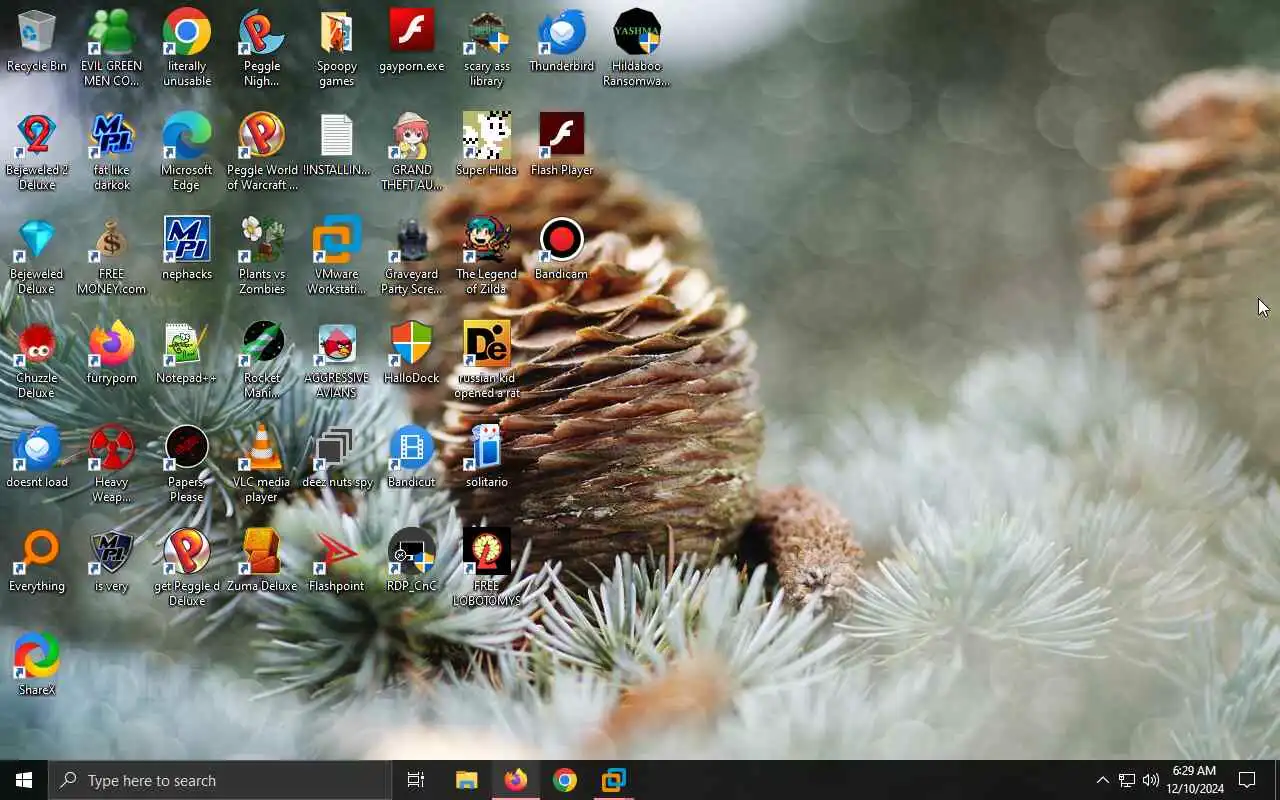
Task: Select the Chuzzle Deluxe desktop icon
Action: [37, 361]
